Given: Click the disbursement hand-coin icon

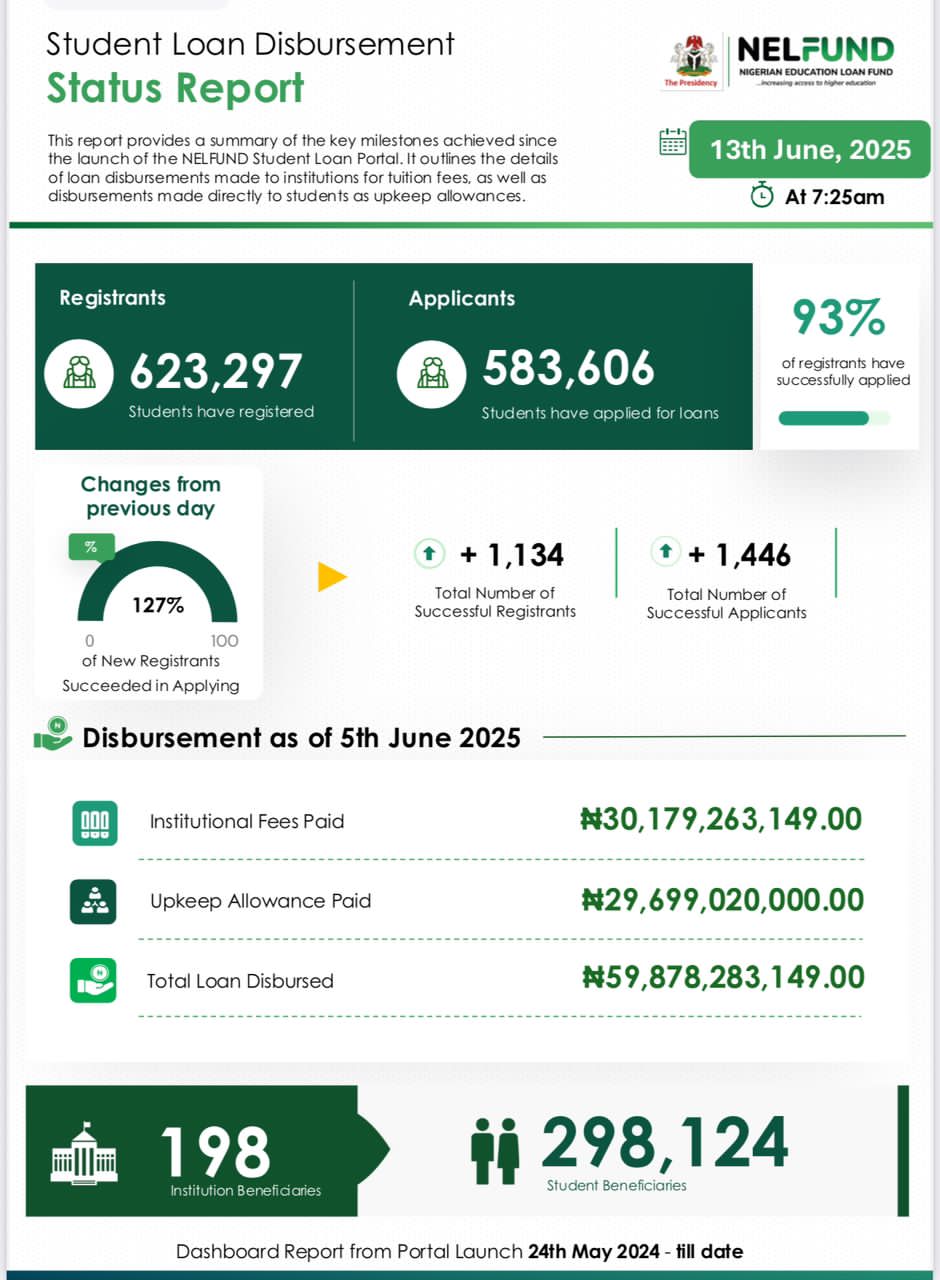Looking at the screenshot, I should point(54,737).
